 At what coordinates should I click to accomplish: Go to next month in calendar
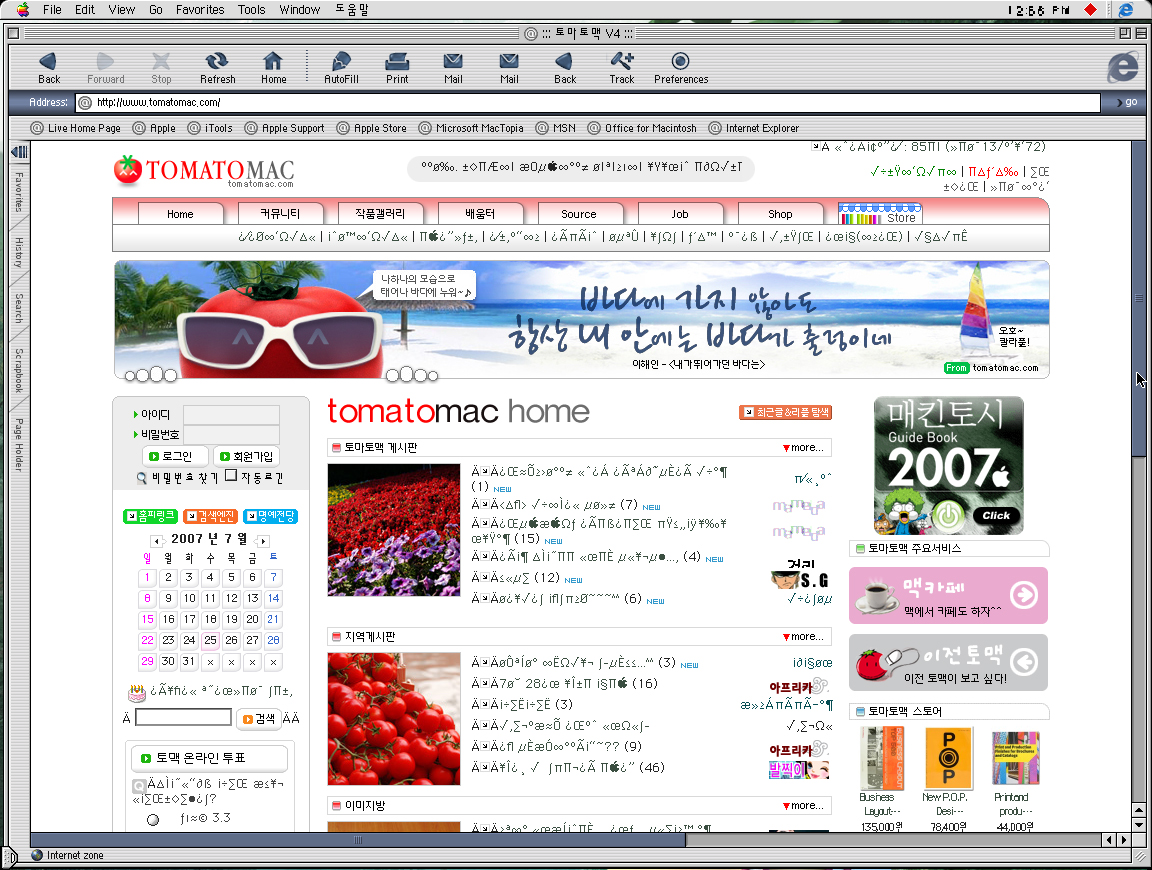(x=263, y=540)
